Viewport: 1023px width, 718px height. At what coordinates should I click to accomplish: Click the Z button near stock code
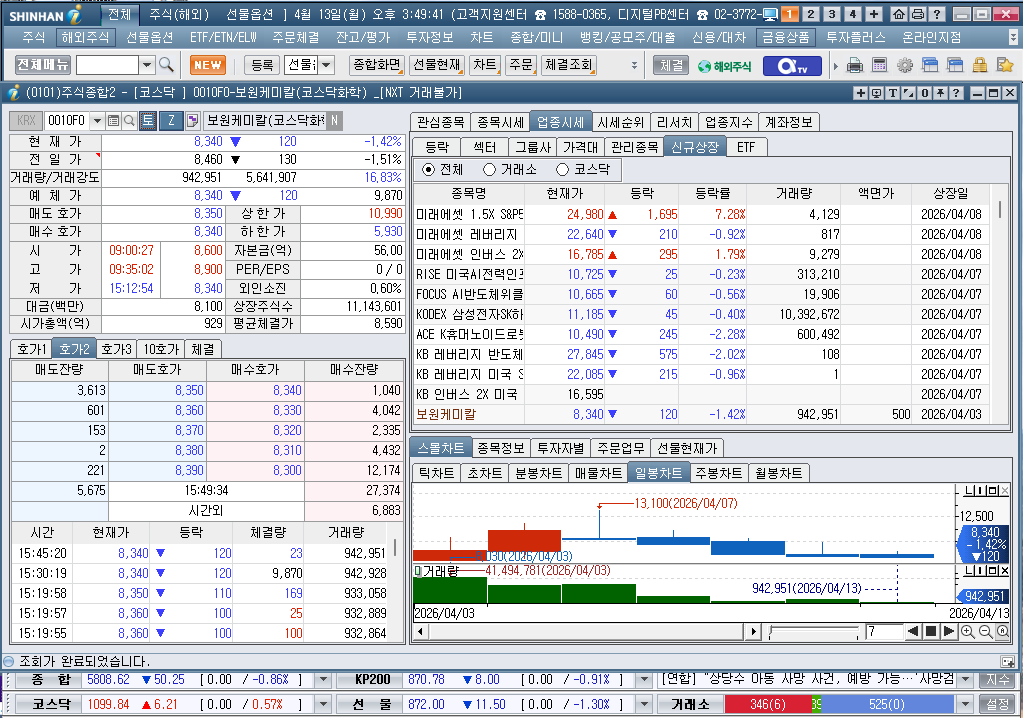(x=171, y=121)
